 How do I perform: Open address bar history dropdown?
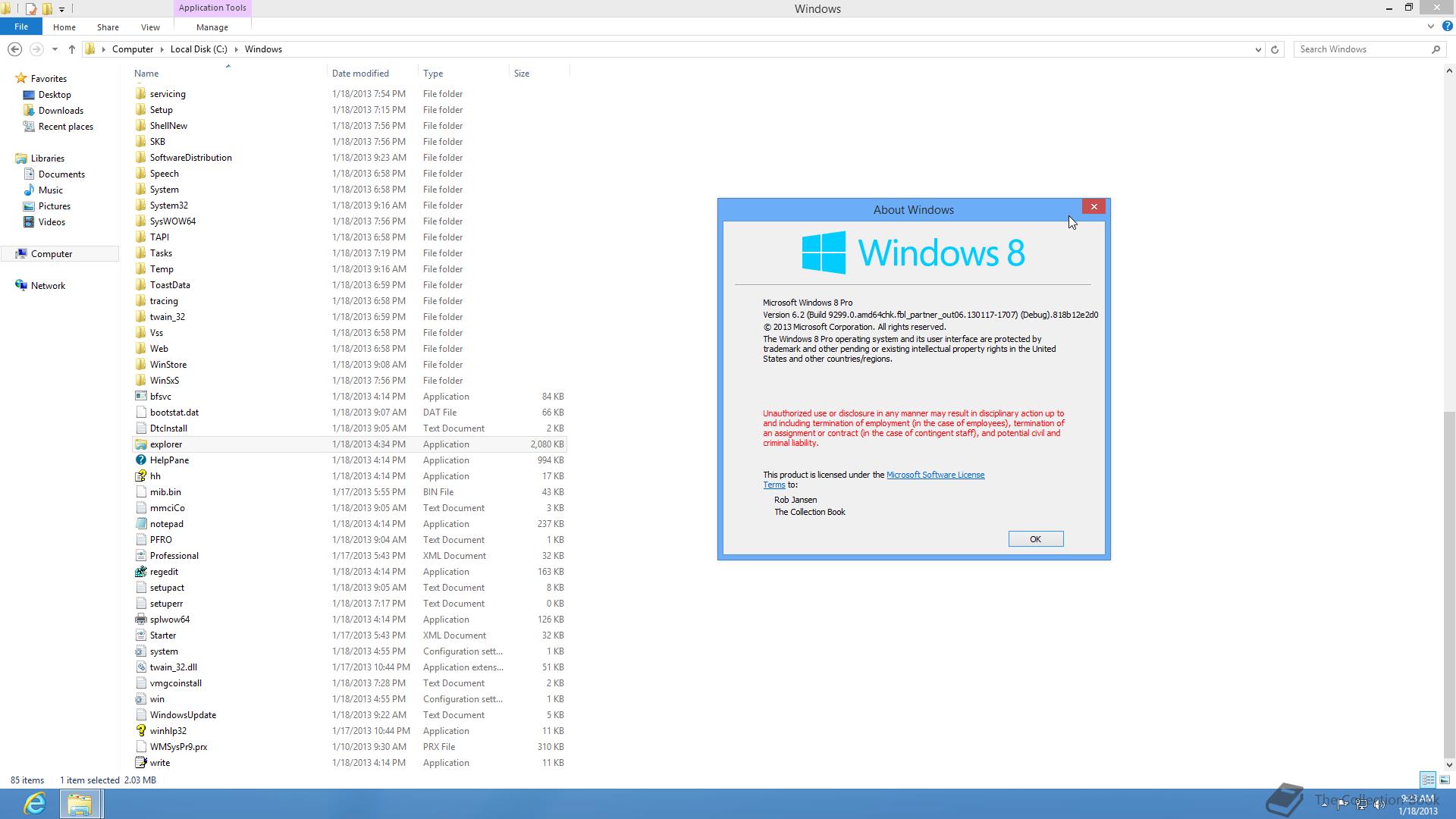[x=1258, y=49]
